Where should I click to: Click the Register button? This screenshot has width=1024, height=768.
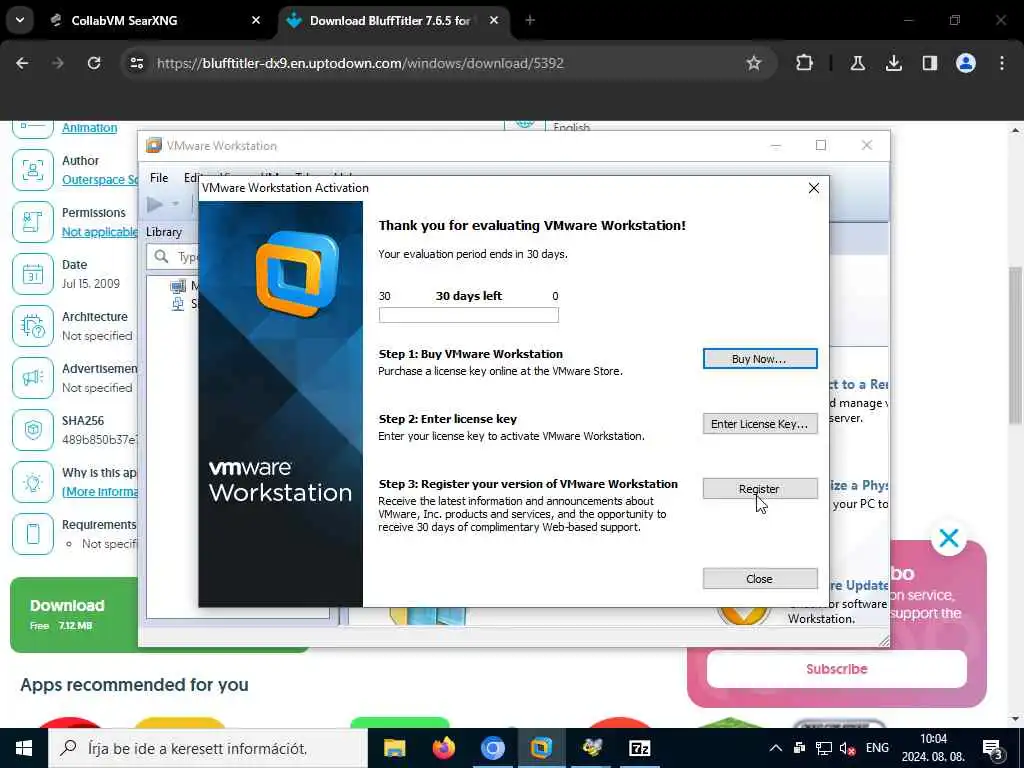tap(760, 488)
